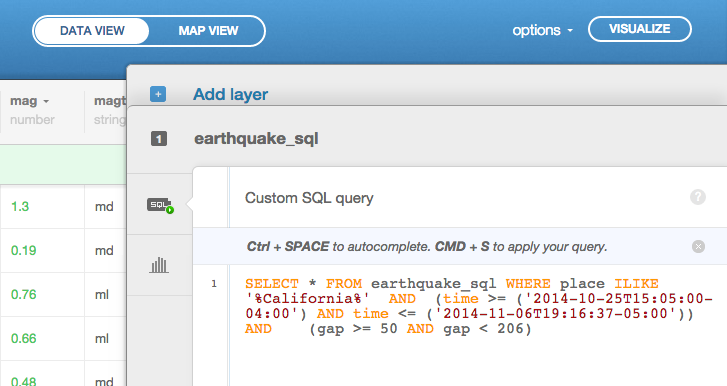Image resolution: width=727 pixels, height=386 pixels.
Task: Click the ml cell in the 0.66 row
Action: pos(105,339)
